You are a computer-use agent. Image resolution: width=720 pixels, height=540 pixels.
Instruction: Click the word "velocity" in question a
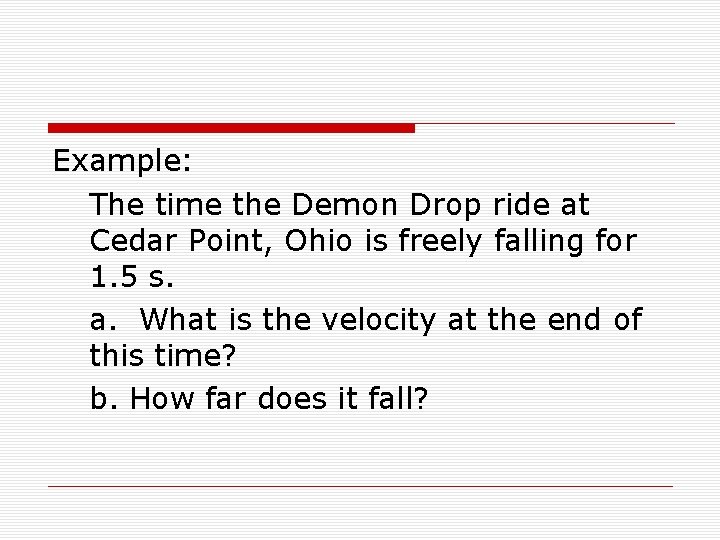tap(378, 320)
